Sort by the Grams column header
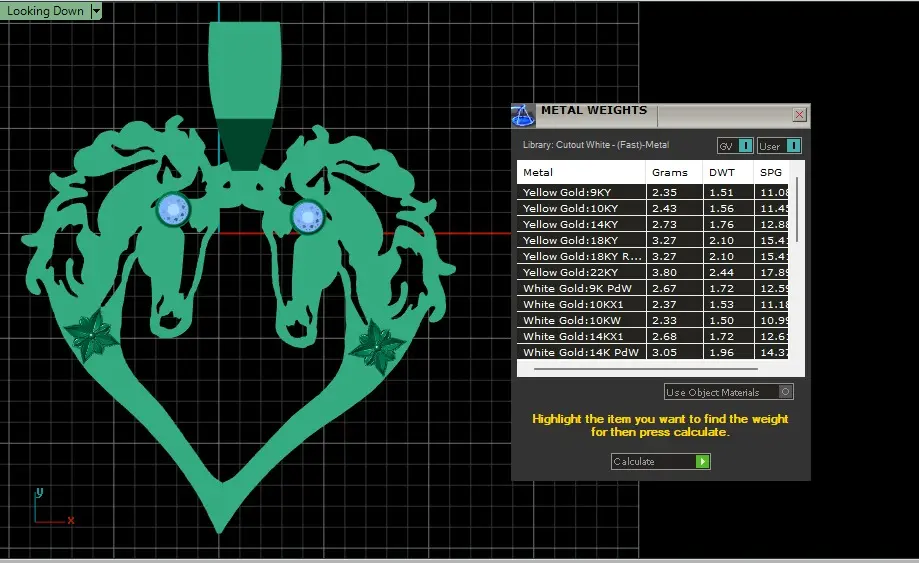919x563 pixels. 674,172
